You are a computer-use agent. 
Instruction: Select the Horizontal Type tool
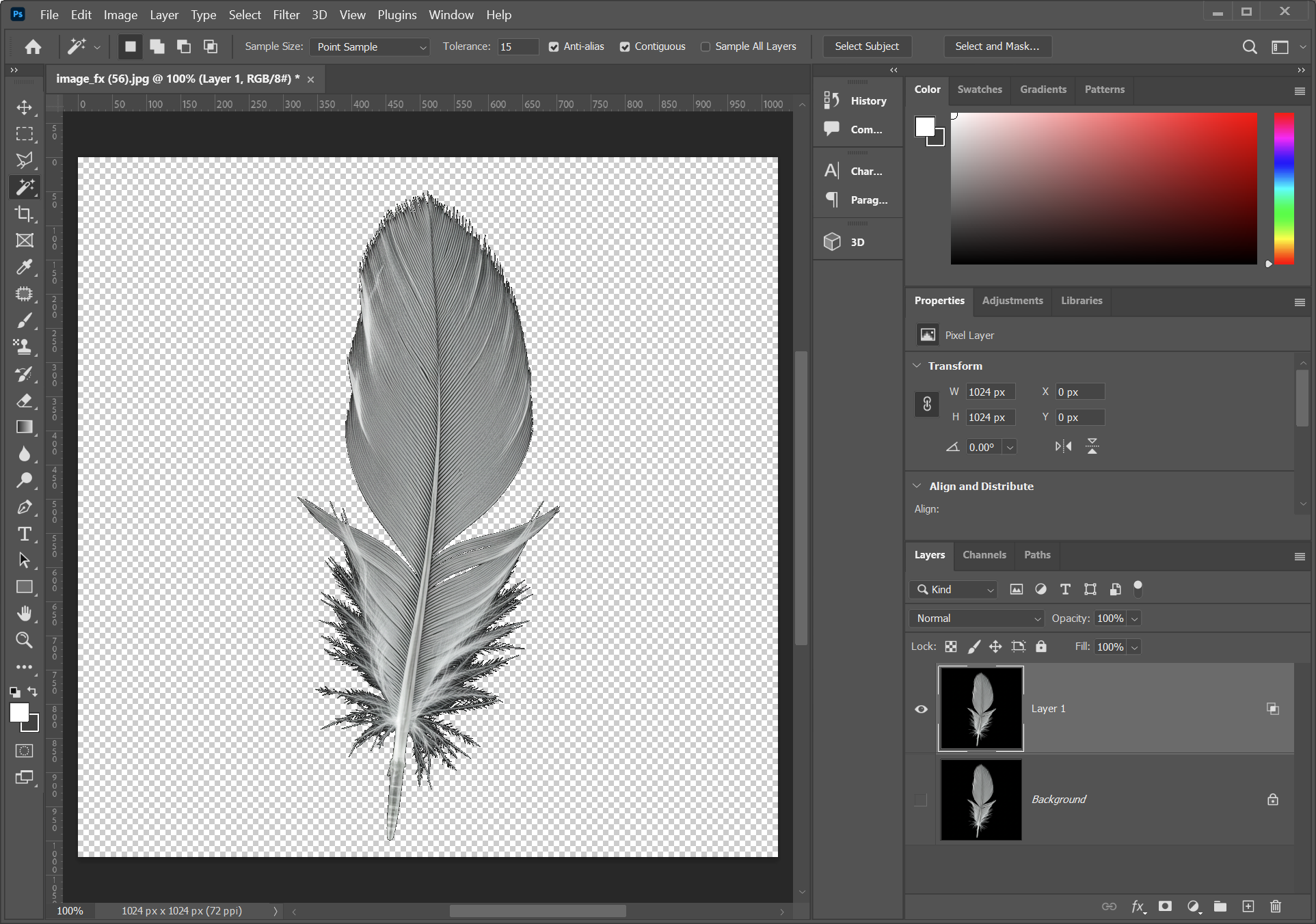click(25, 534)
